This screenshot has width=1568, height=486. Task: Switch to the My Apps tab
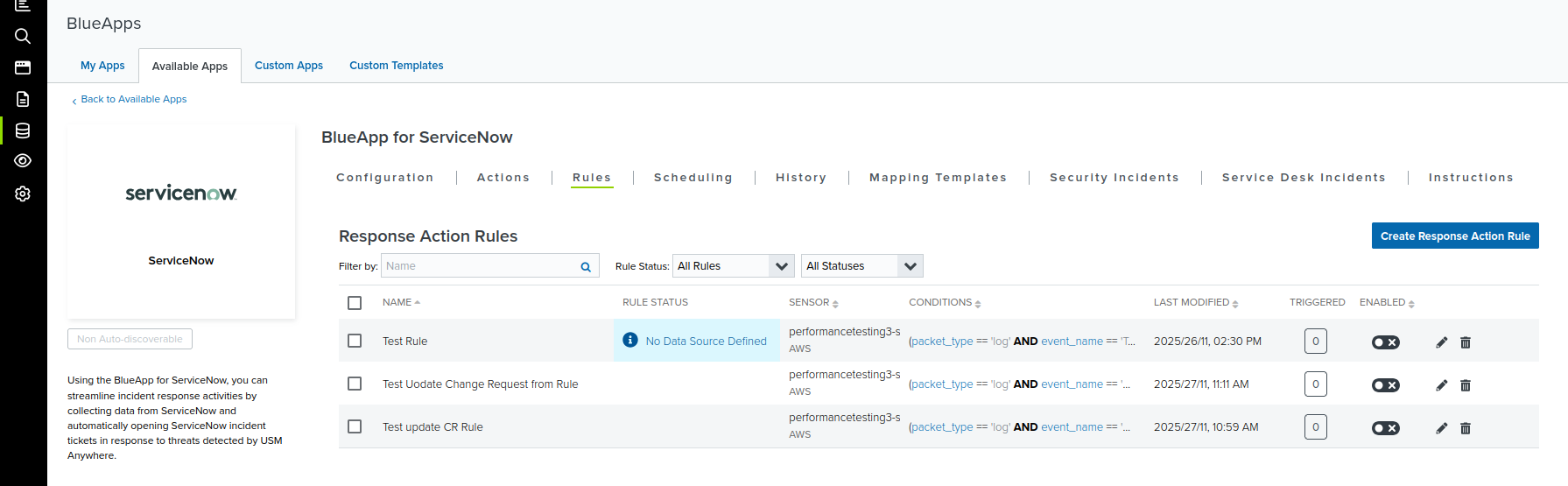click(x=102, y=66)
